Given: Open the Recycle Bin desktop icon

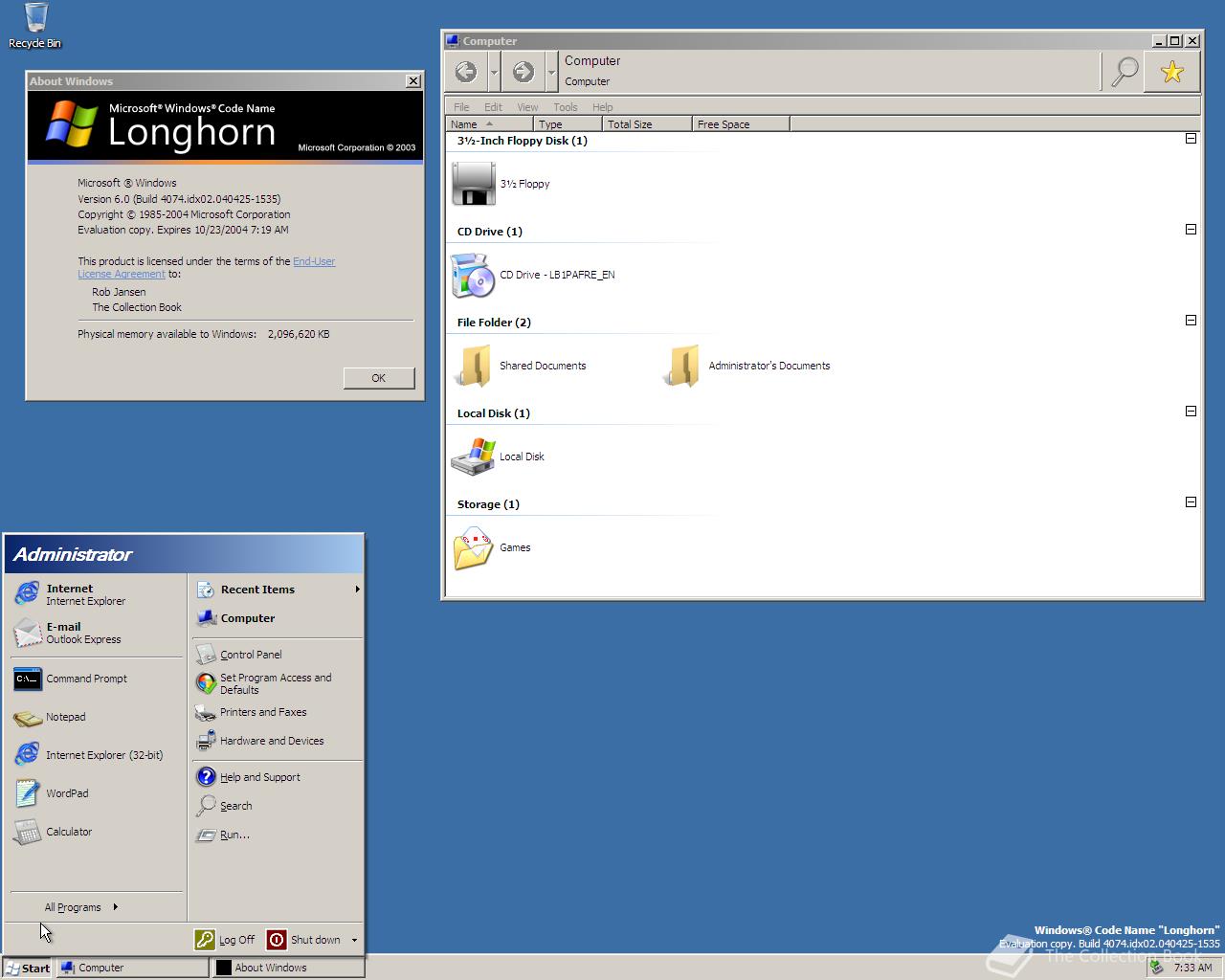Looking at the screenshot, I should [35, 26].
